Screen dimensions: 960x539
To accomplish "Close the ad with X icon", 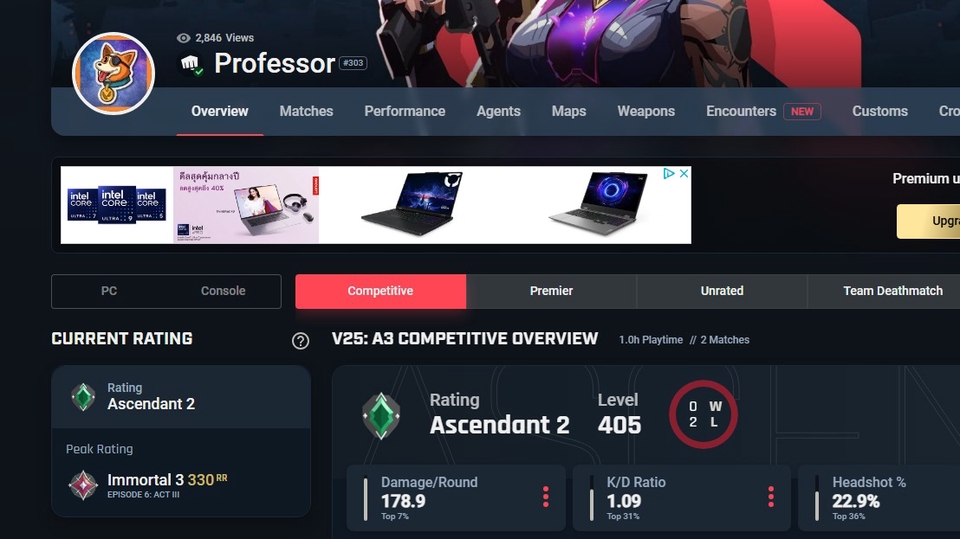I will pos(684,173).
